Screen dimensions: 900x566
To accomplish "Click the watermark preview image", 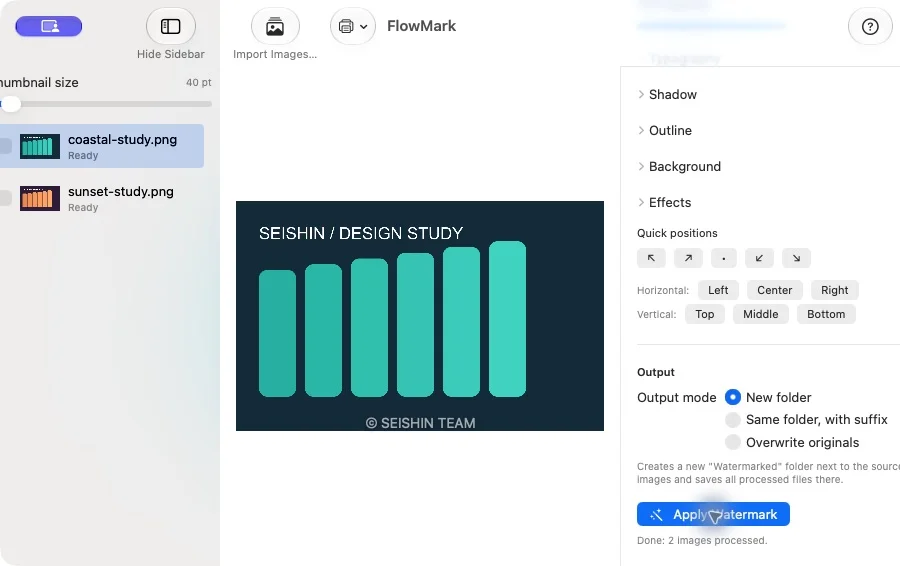I will pyautogui.click(x=420, y=316).
